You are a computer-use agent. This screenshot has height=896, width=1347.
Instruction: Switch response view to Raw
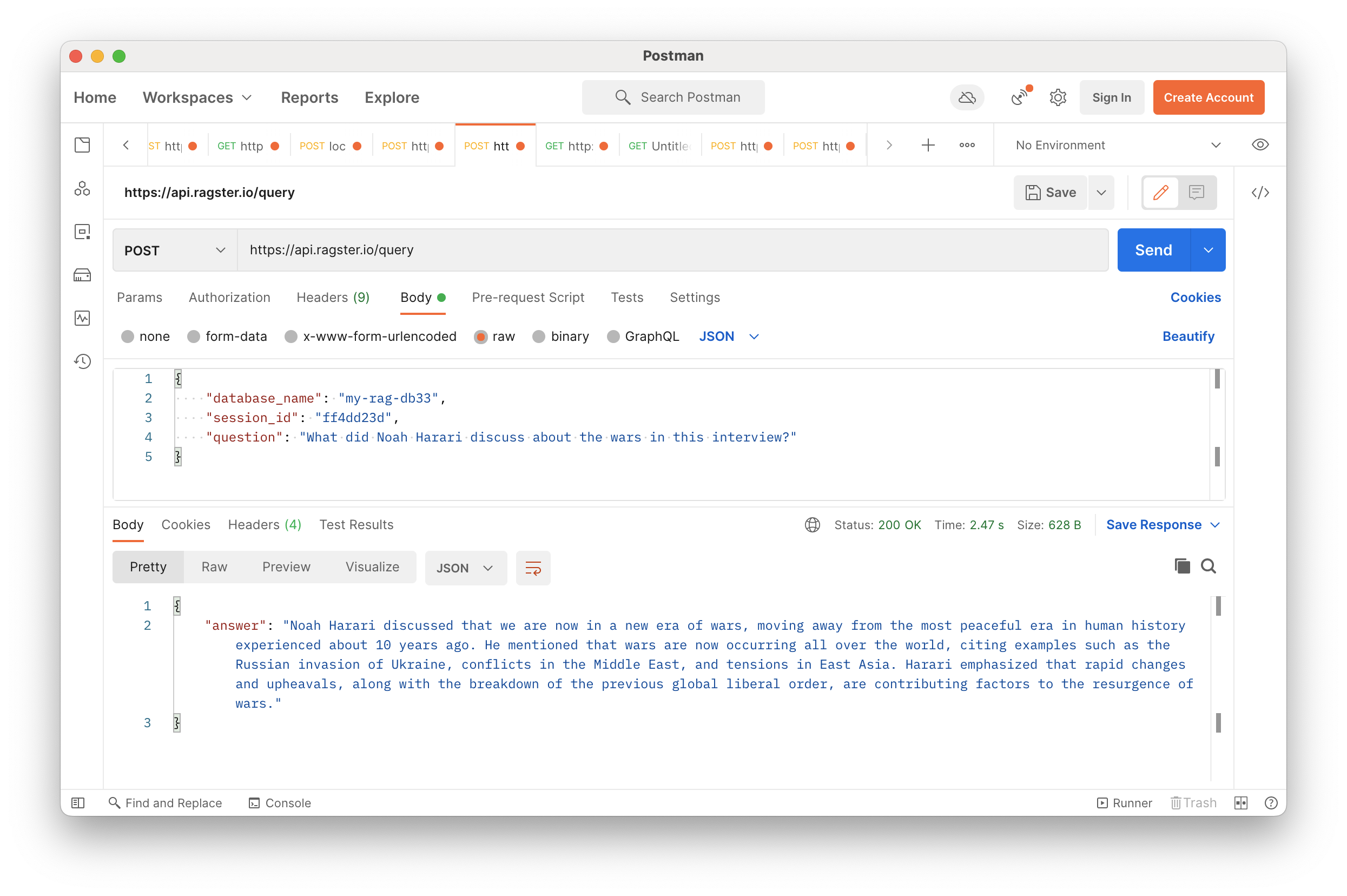(214, 567)
